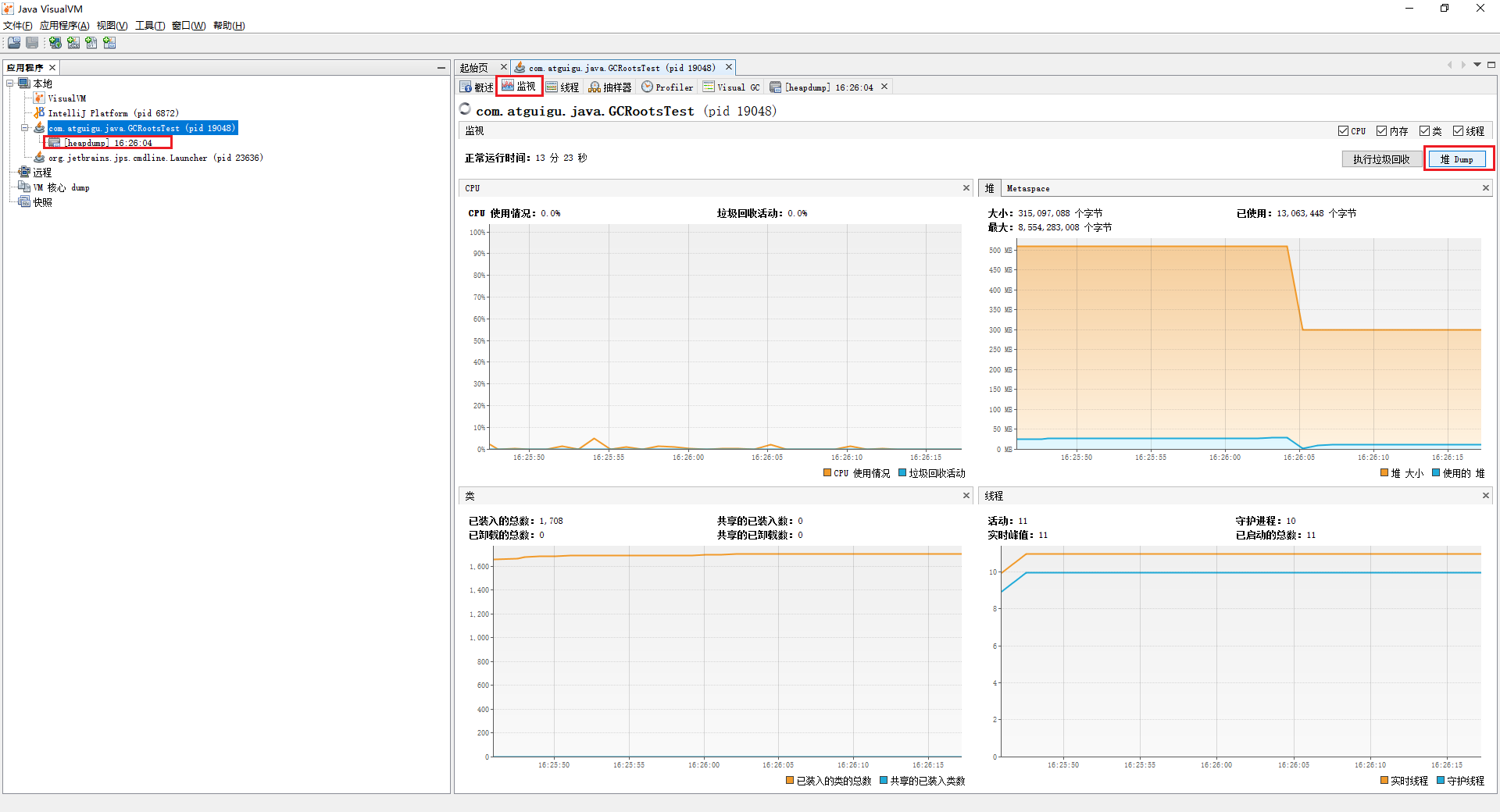Image resolution: width=1500 pixels, height=812 pixels.
Task: Open the 工具 menu
Action: coord(150,26)
